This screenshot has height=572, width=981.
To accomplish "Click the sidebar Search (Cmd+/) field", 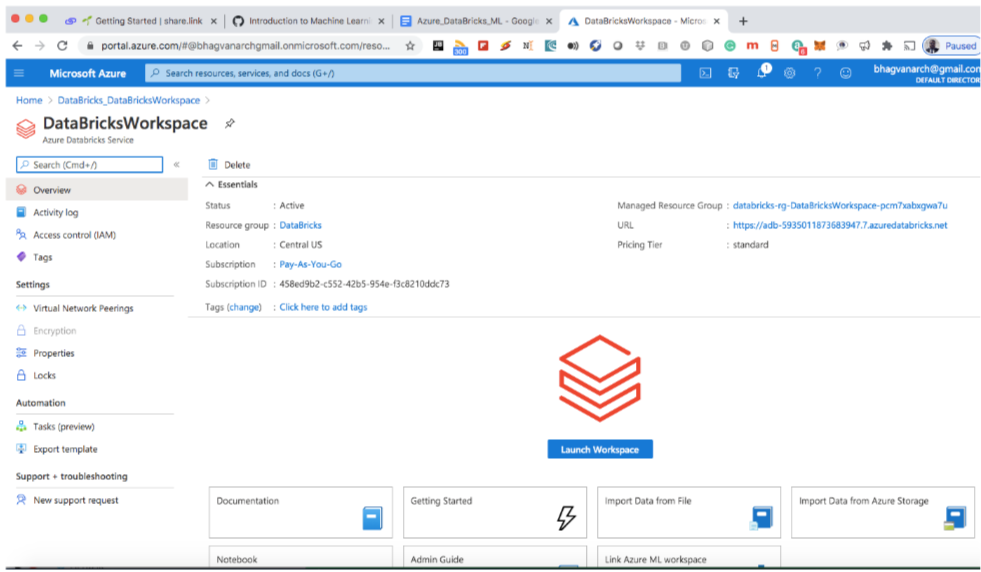I will coord(89,165).
